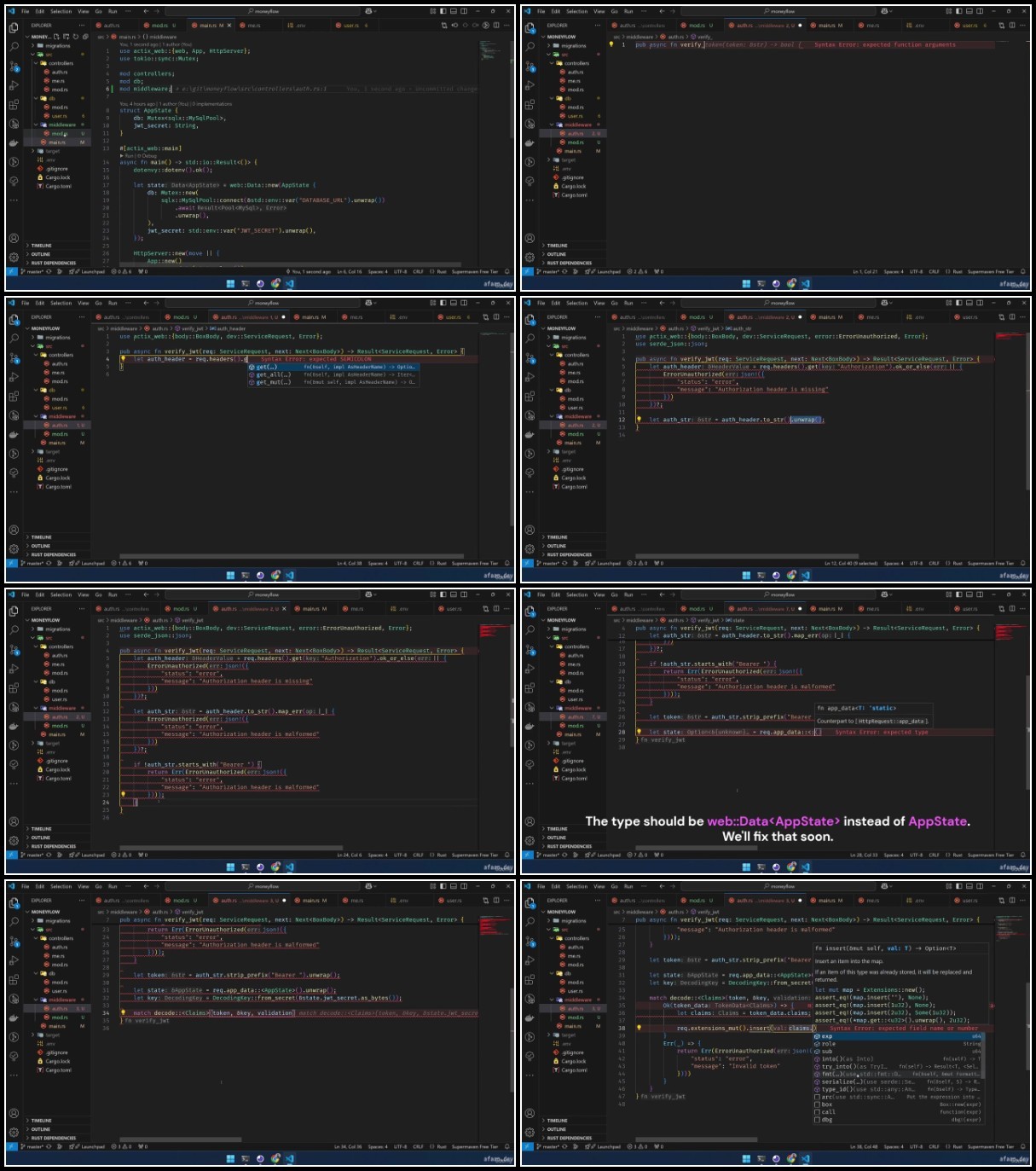1036x1171 pixels.
Task: Click New File icon in struct AppState window
Action: [x=57, y=37]
